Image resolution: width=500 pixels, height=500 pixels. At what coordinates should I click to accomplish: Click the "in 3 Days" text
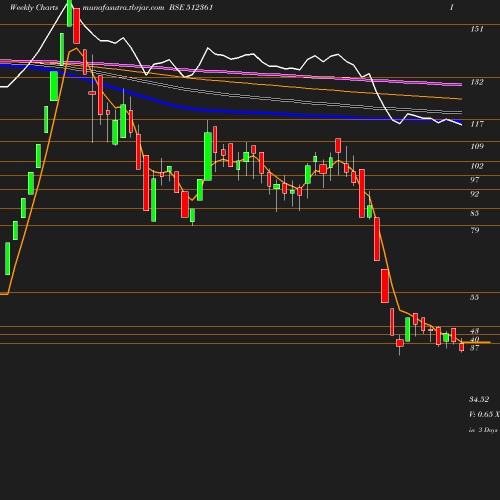click(x=483, y=430)
